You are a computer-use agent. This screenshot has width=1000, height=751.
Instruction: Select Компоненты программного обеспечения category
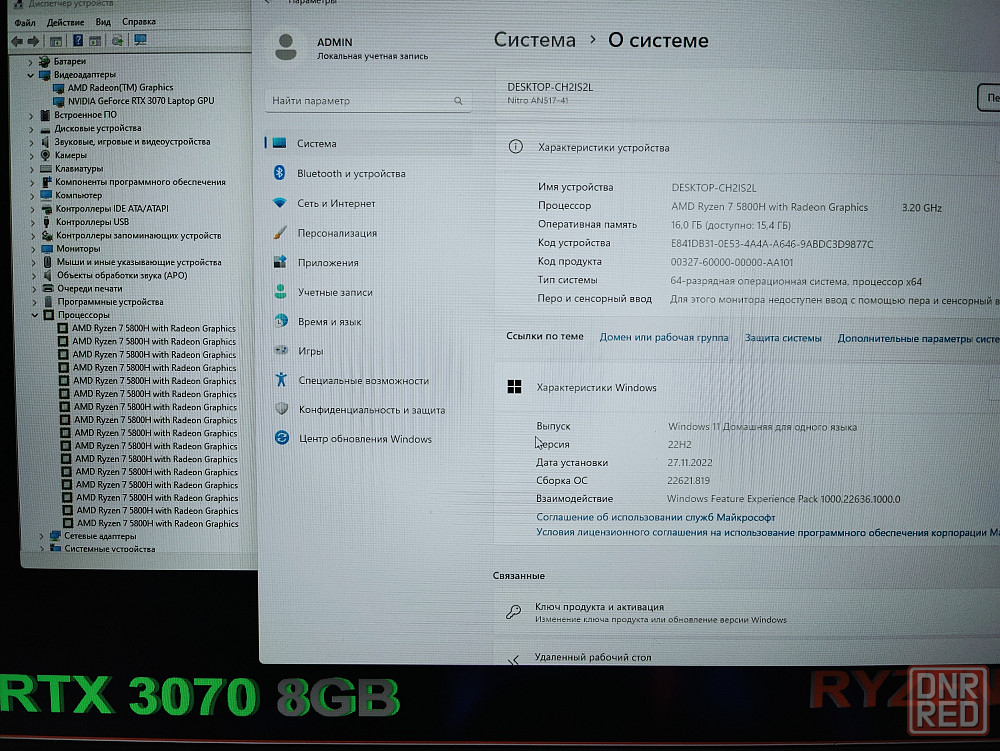140,182
